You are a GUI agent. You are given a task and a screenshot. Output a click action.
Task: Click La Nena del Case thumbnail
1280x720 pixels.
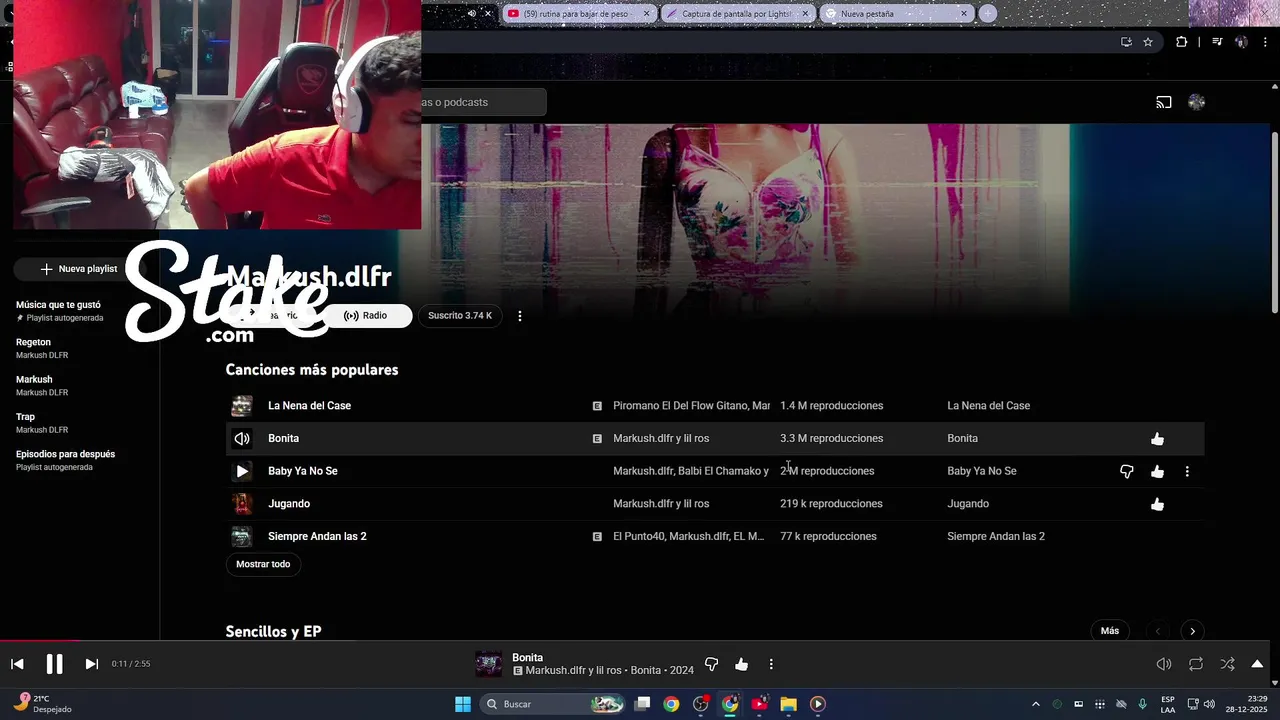click(x=242, y=406)
